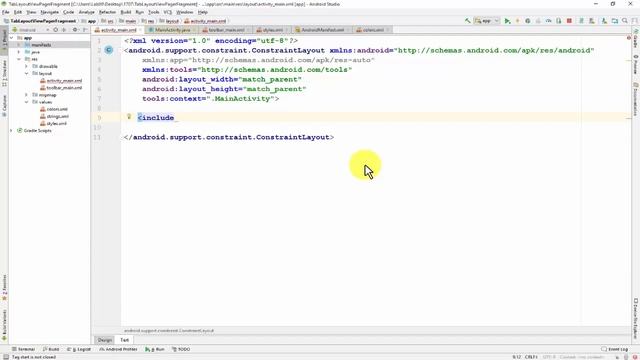Click red error indicator at editor top right
The width and height of the screenshot is (640, 360).
tap(629, 38)
